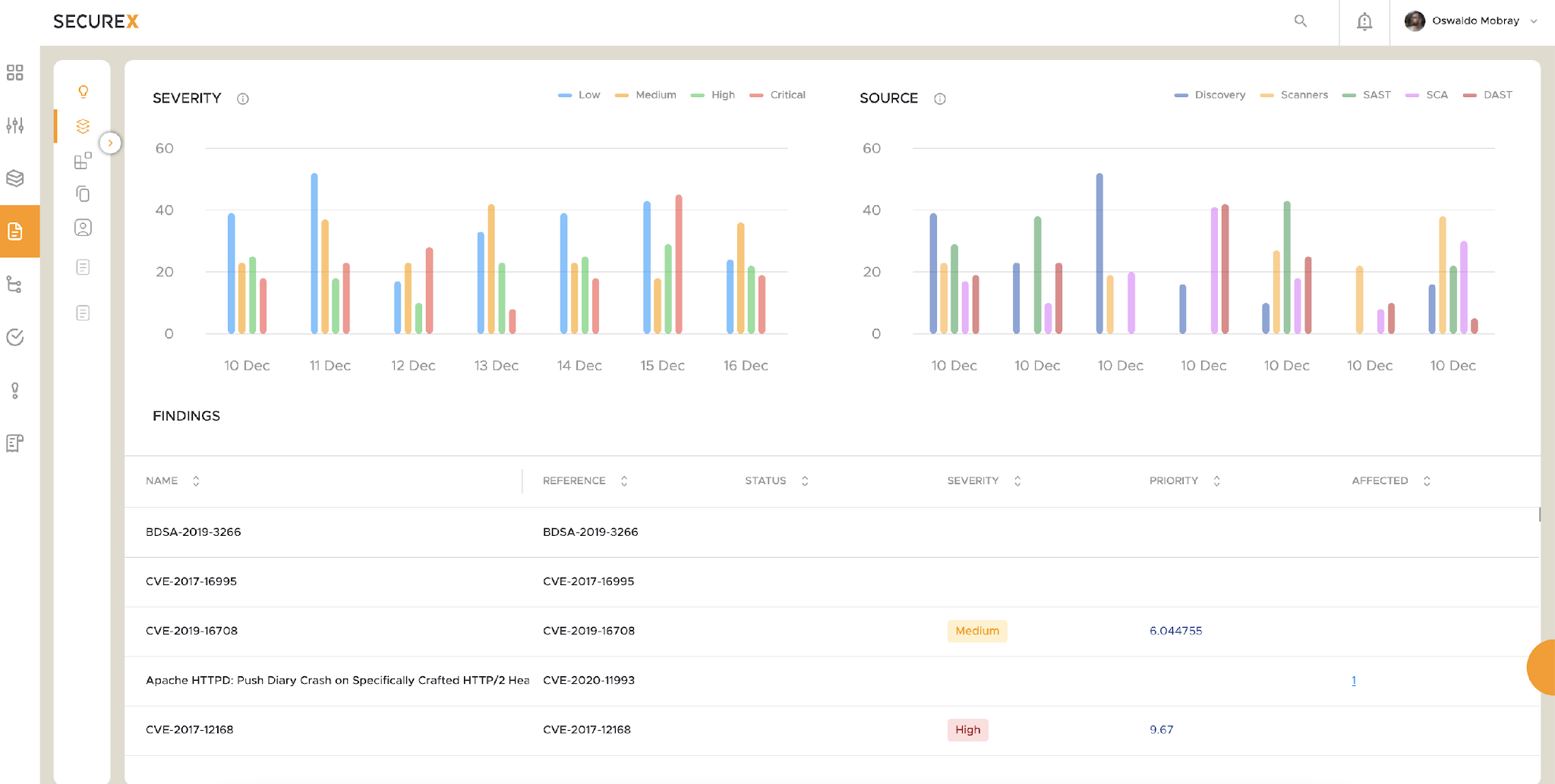Select the BDSA-2019-3266 finding name
The width and height of the screenshot is (1555, 784).
click(x=193, y=532)
